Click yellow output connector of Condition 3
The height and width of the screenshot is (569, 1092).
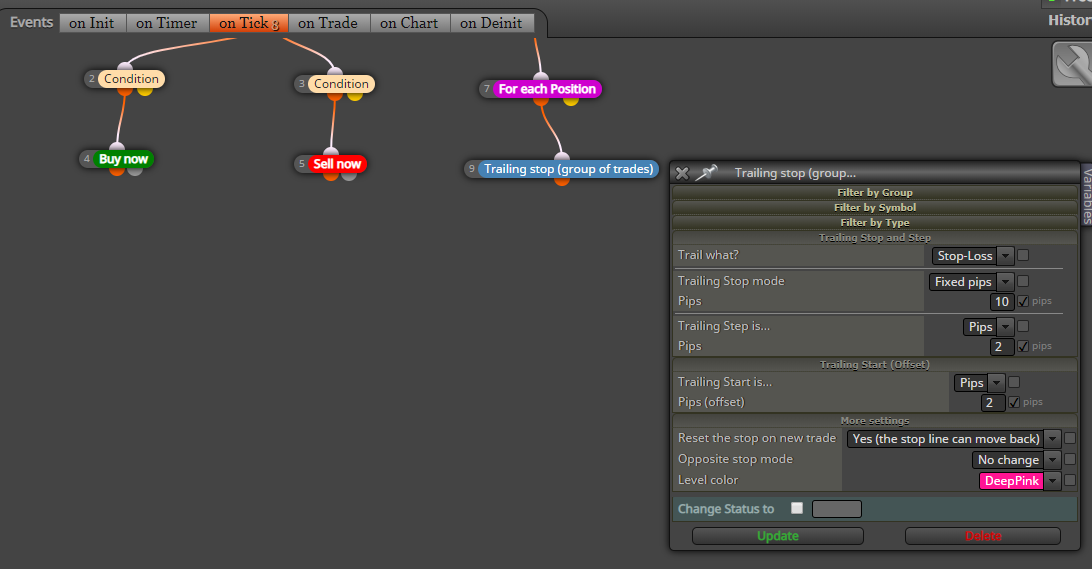click(x=354, y=95)
